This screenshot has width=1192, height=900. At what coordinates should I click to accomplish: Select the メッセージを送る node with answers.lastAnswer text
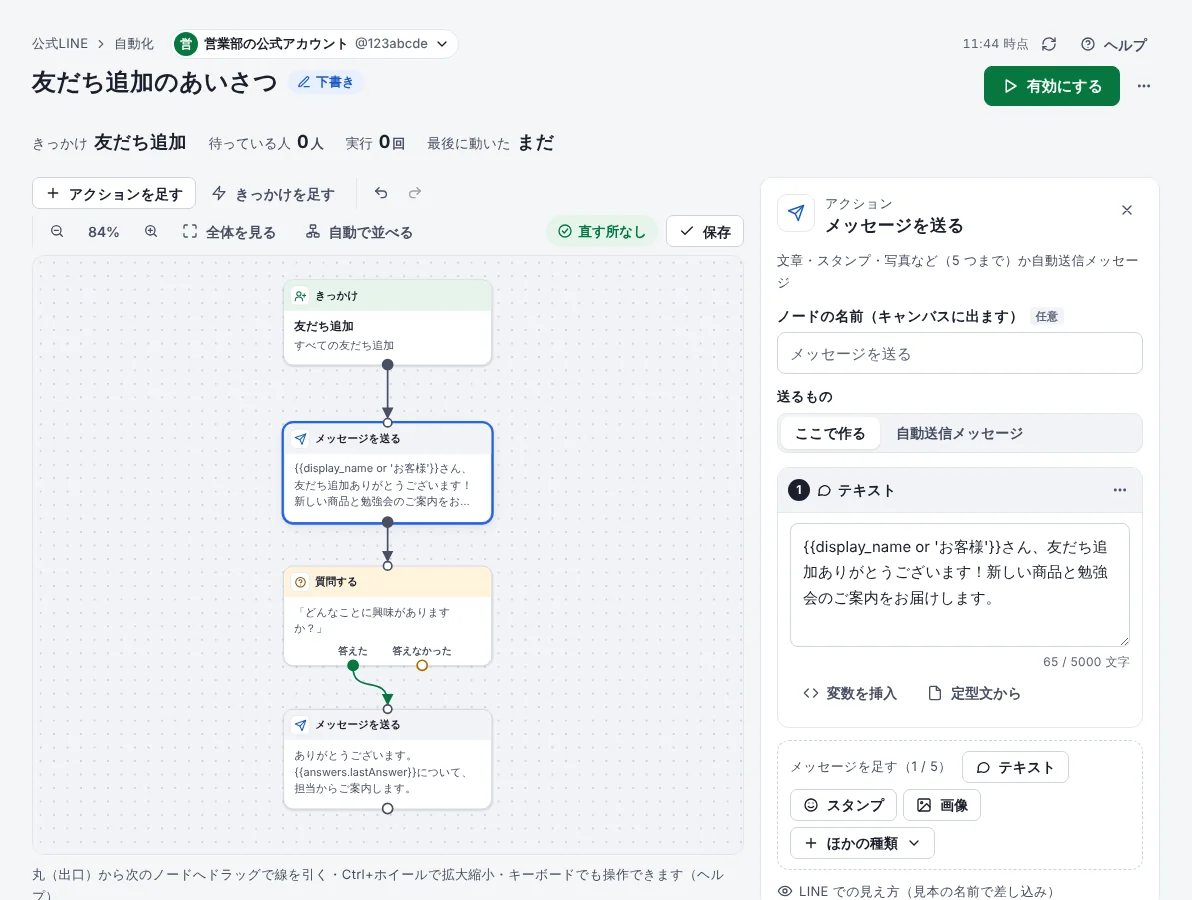click(388, 759)
